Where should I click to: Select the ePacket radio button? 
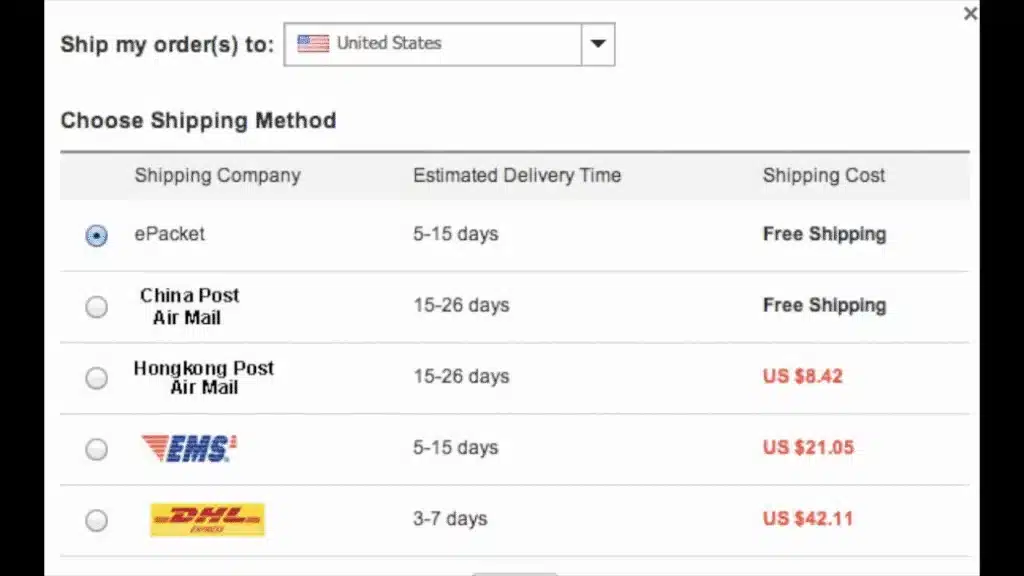(96, 235)
